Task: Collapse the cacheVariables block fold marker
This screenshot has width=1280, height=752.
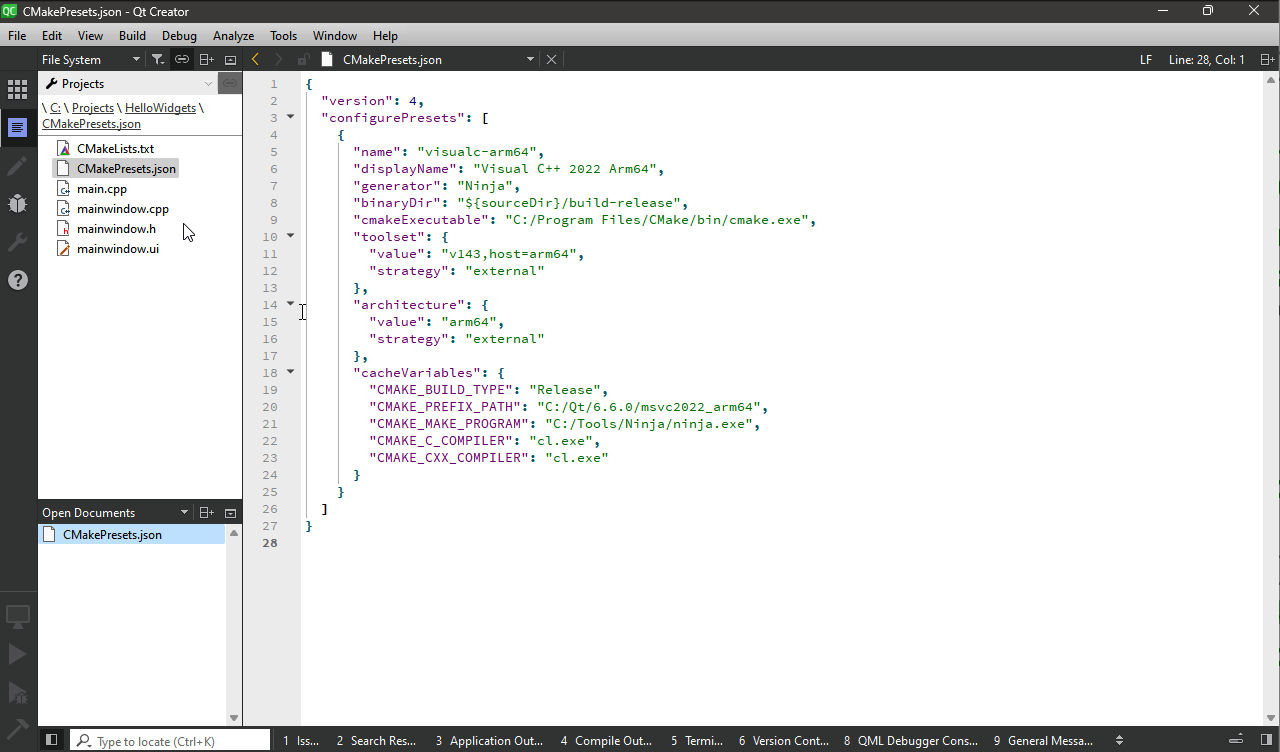Action: click(291, 372)
